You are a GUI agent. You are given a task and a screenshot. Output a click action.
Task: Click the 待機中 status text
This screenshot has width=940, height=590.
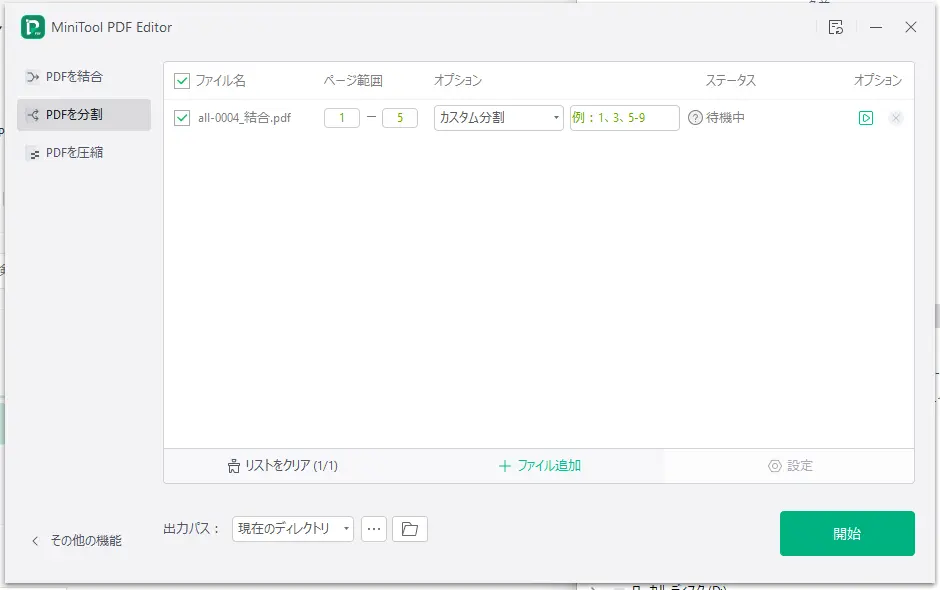(725, 118)
